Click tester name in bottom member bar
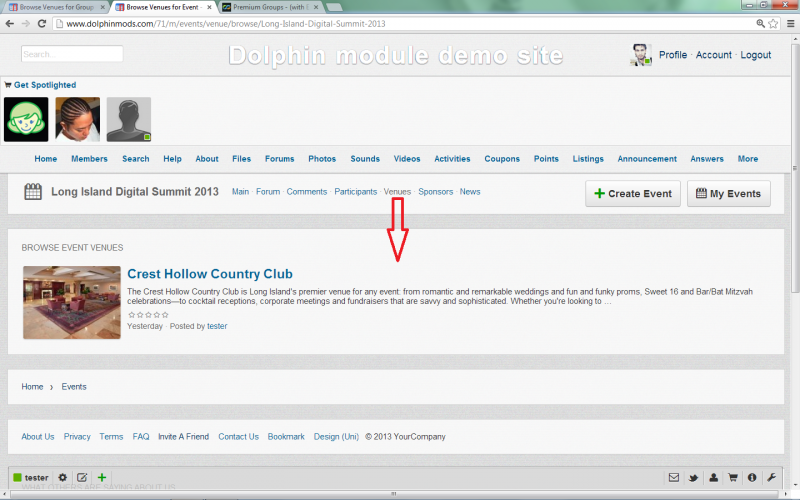The height and width of the screenshot is (500, 800). click(x=36, y=478)
